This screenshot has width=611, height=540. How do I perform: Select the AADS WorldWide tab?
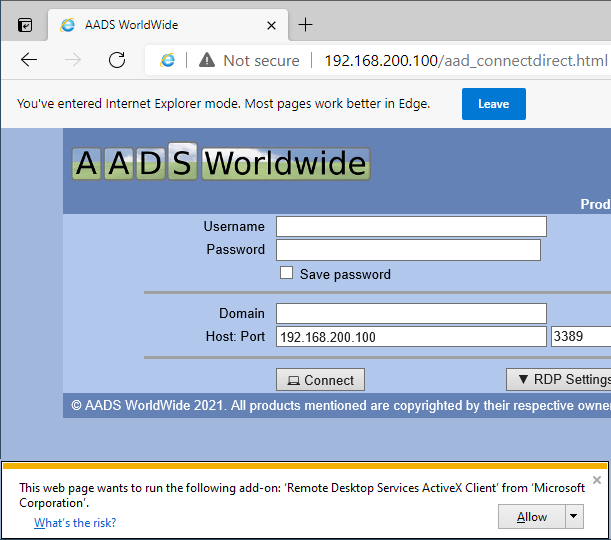(150, 25)
